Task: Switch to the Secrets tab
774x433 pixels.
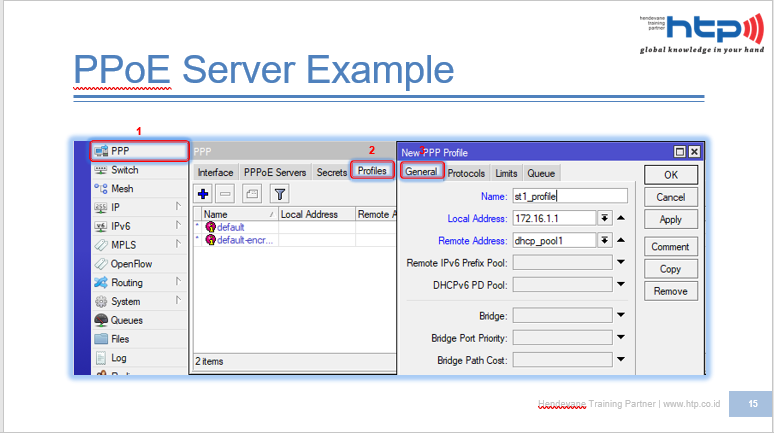Action: coord(332,172)
